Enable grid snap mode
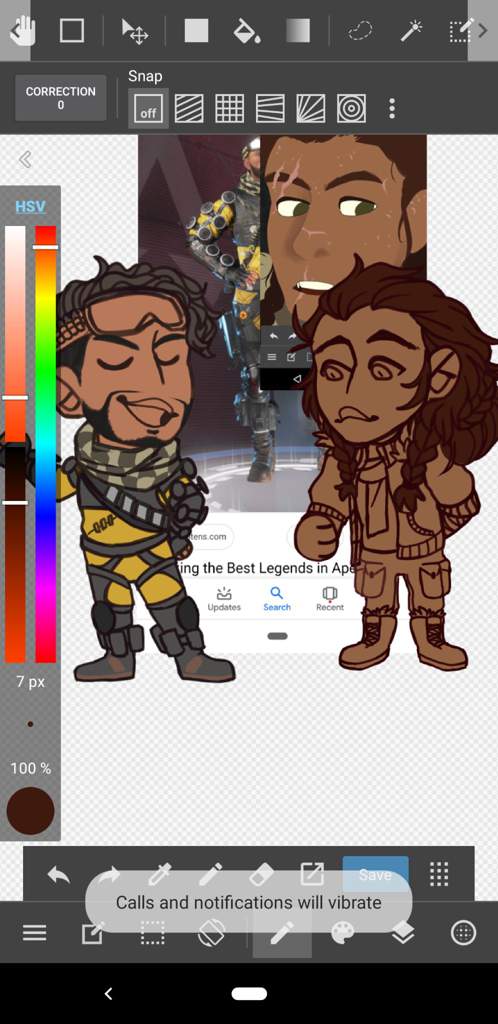This screenshot has height=1024, width=498. 230,108
